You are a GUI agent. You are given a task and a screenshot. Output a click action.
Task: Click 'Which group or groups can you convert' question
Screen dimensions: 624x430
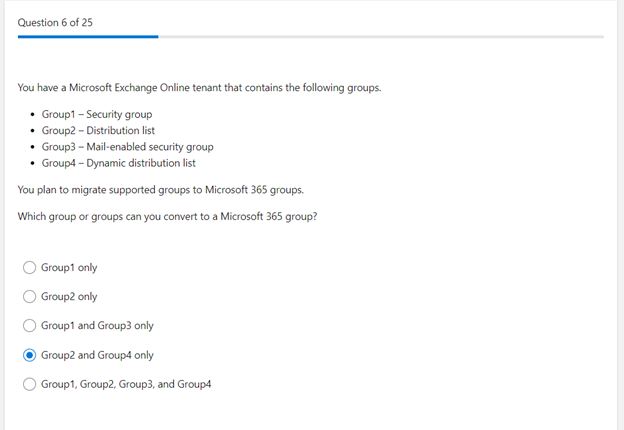coord(167,216)
